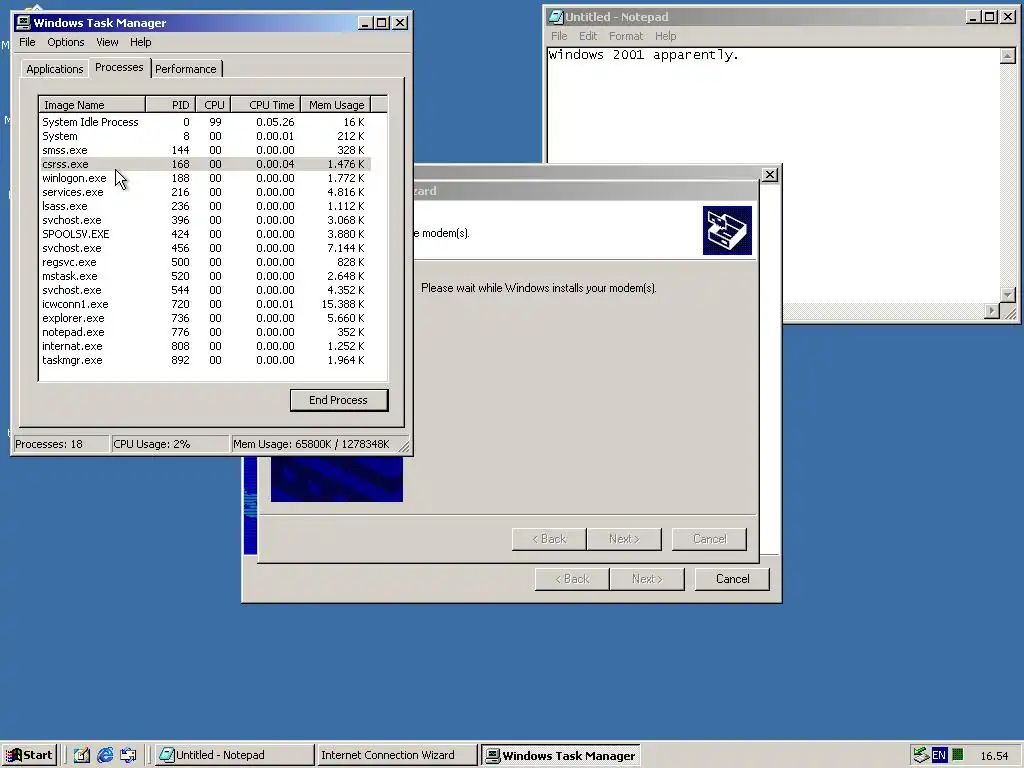Click the Notepad title bar icon

click(x=556, y=17)
